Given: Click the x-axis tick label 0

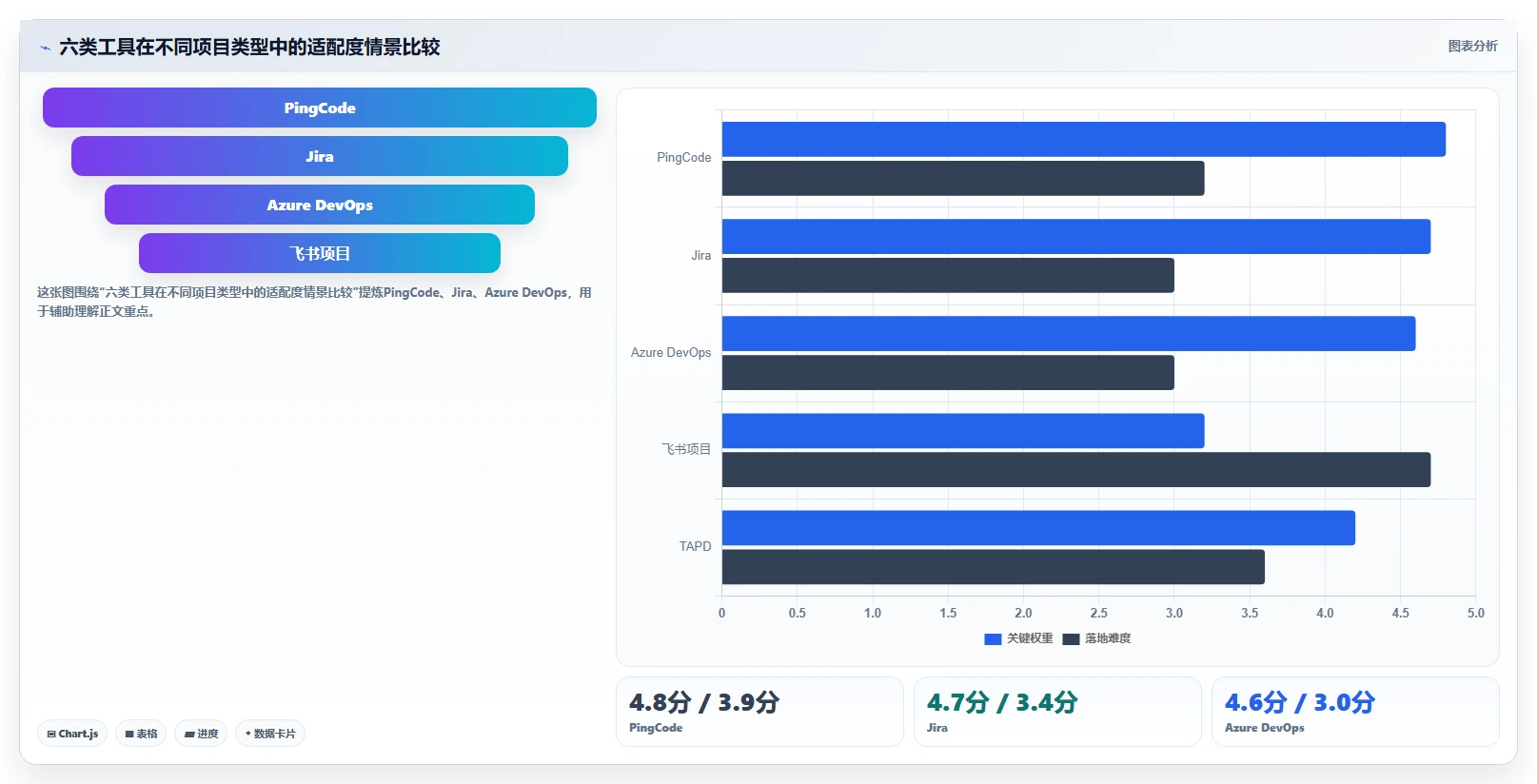Looking at the screenshot, I should pos(721,614).
